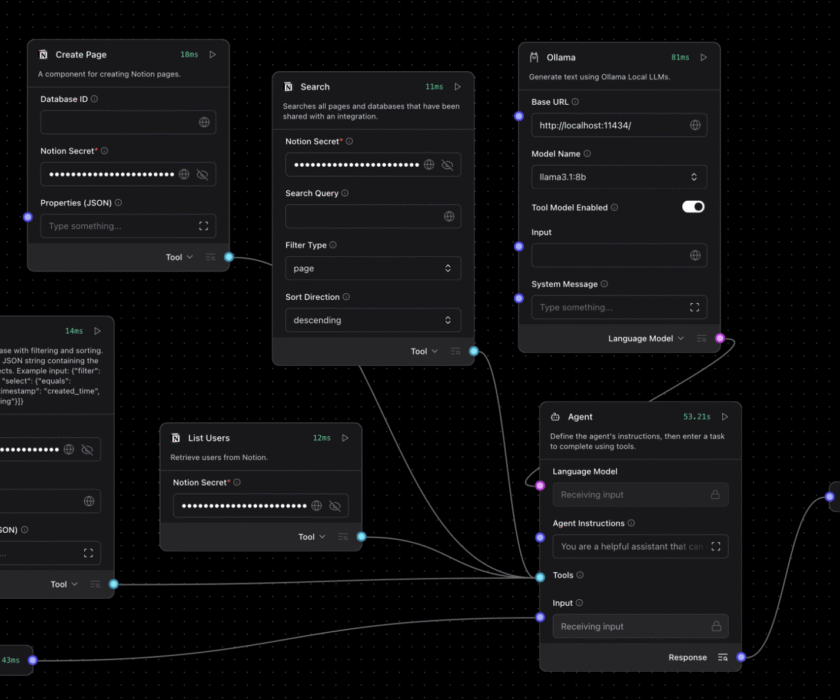840x700 pixels.
Task: Click the Notion icon on Create Page node
Action: coord(43,55)
